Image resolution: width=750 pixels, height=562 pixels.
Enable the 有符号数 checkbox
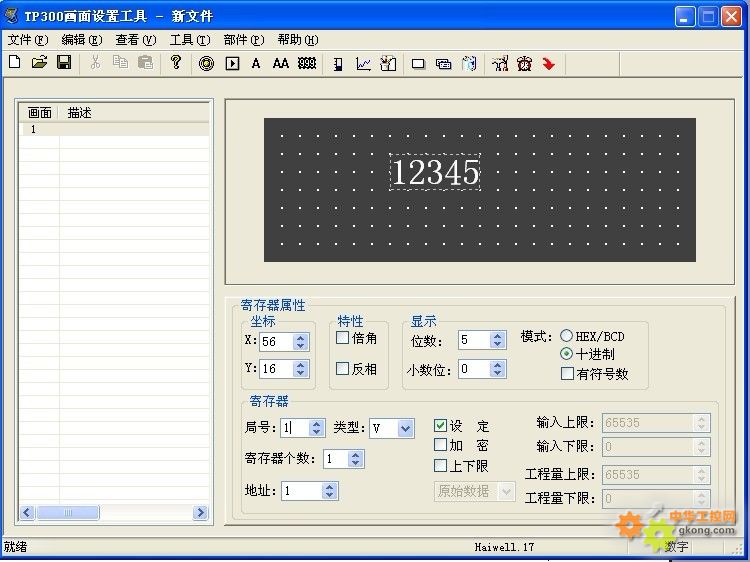[x=567, y=374]
